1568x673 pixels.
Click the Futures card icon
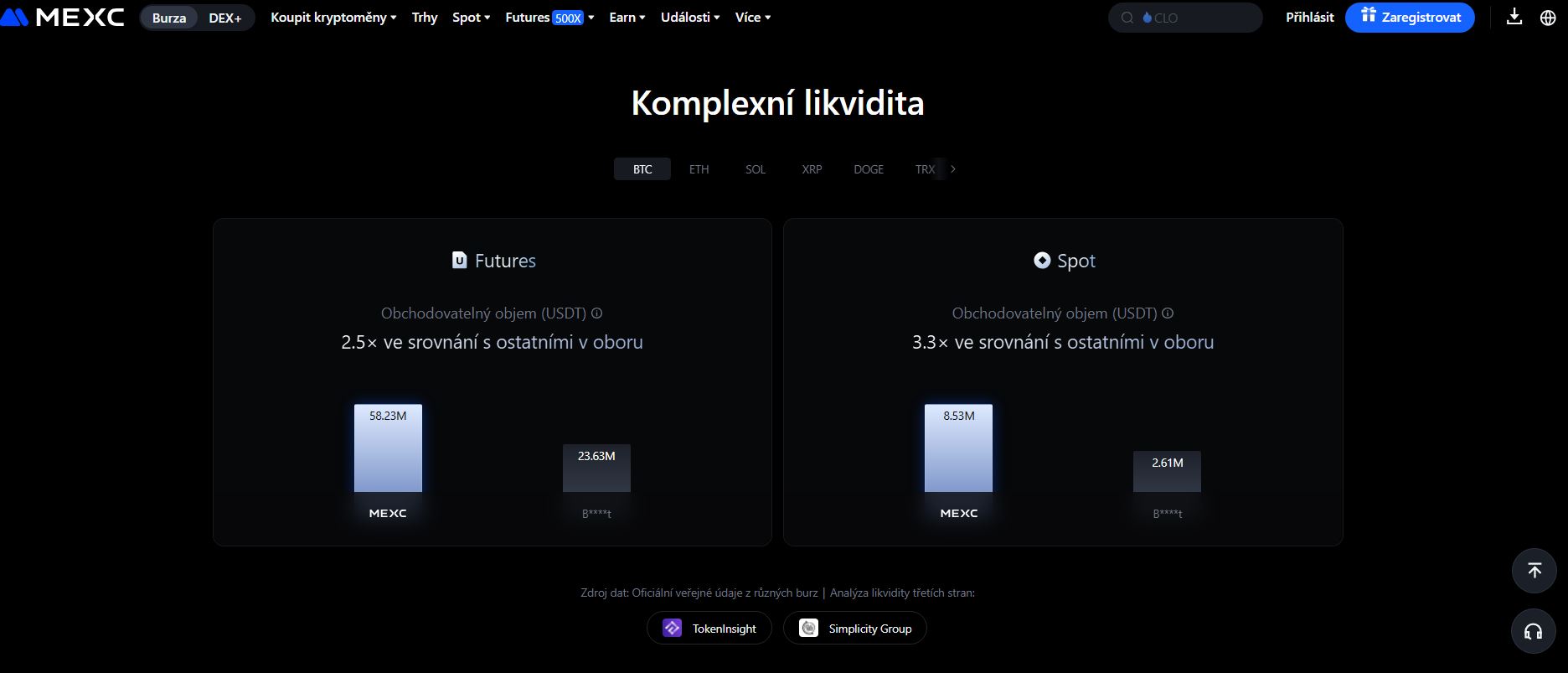(x=459, y=261)
